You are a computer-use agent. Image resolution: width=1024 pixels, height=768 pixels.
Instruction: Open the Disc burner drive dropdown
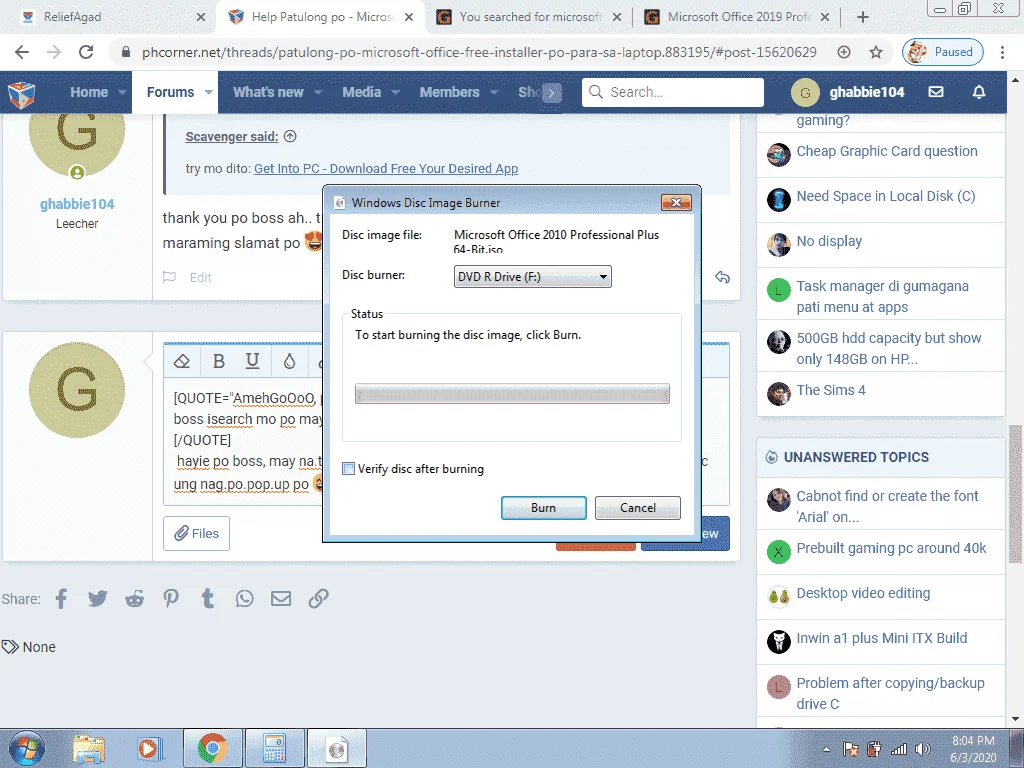click(532, 277)
